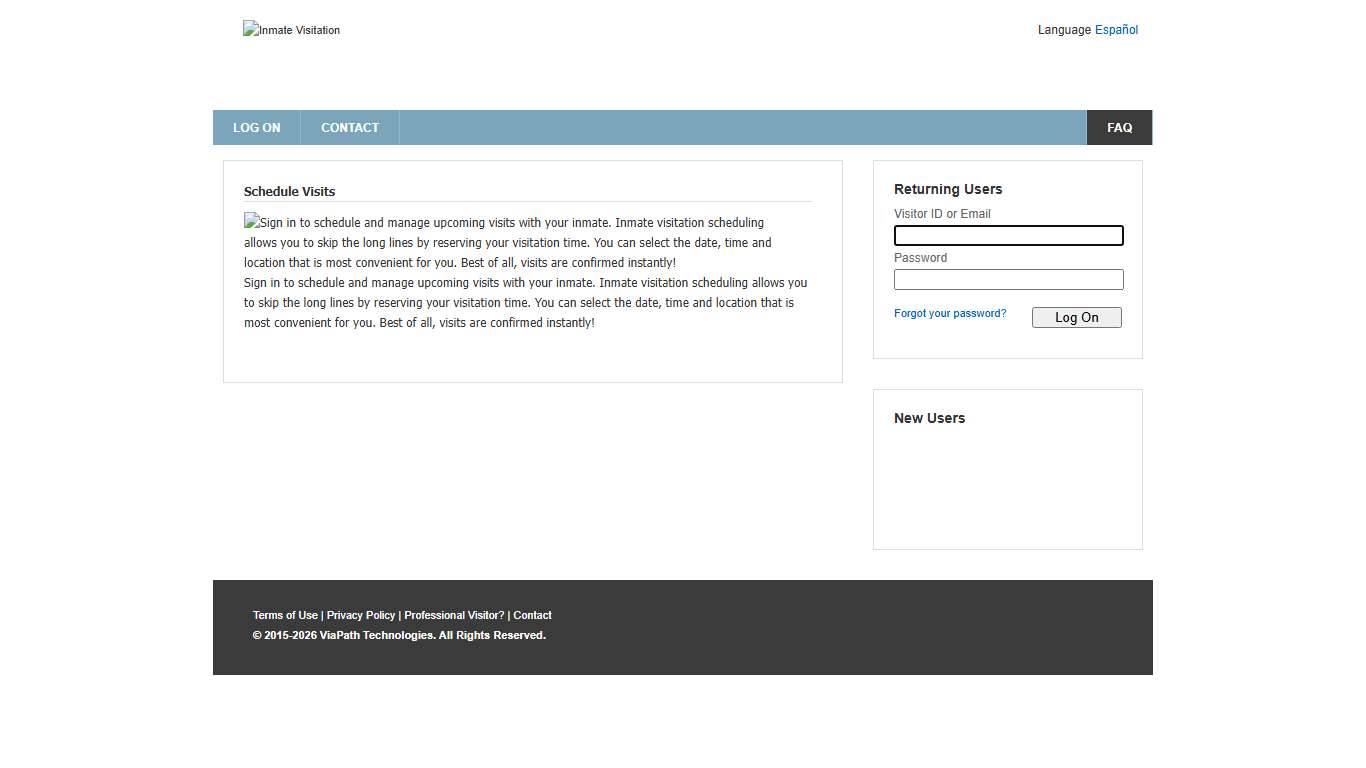View the FAQ tab
1366x768 pixels.
click(x=1119, y=127)
